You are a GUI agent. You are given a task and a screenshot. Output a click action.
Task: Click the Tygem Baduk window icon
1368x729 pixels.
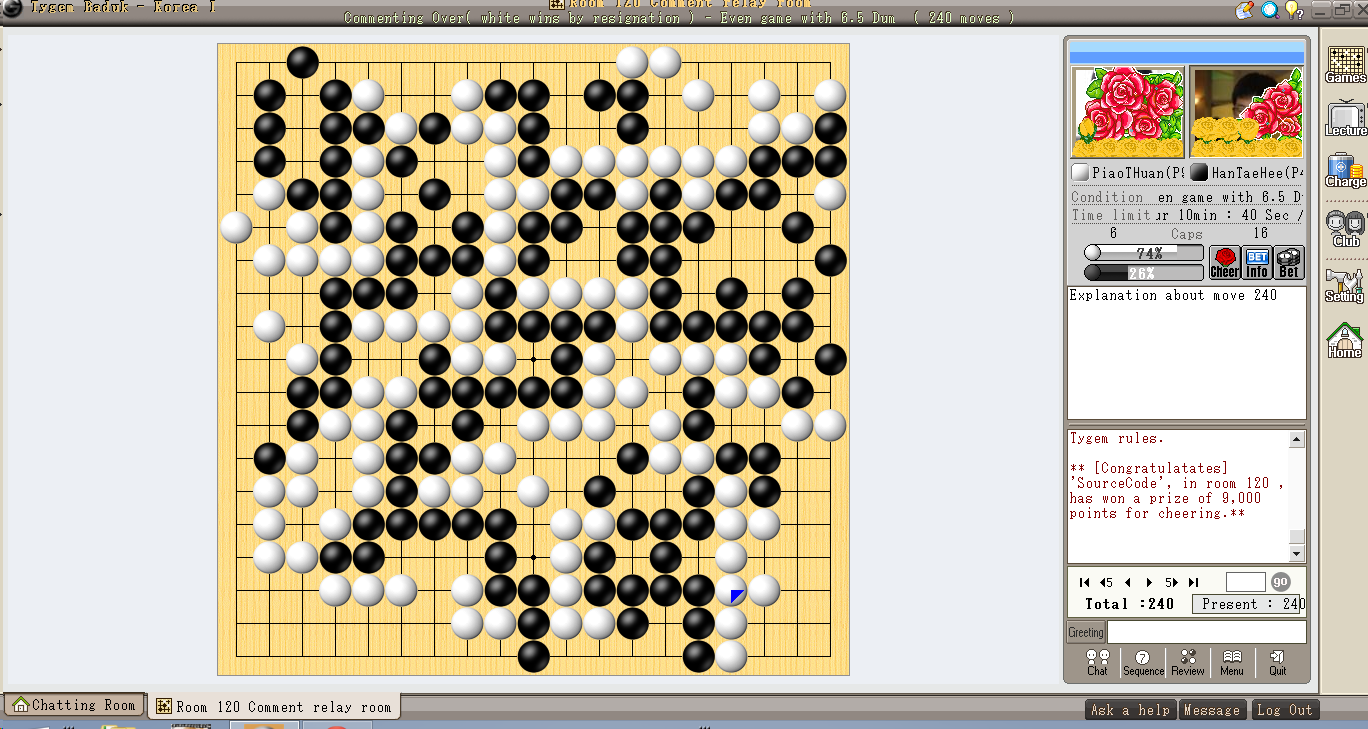tap(12, 8)
